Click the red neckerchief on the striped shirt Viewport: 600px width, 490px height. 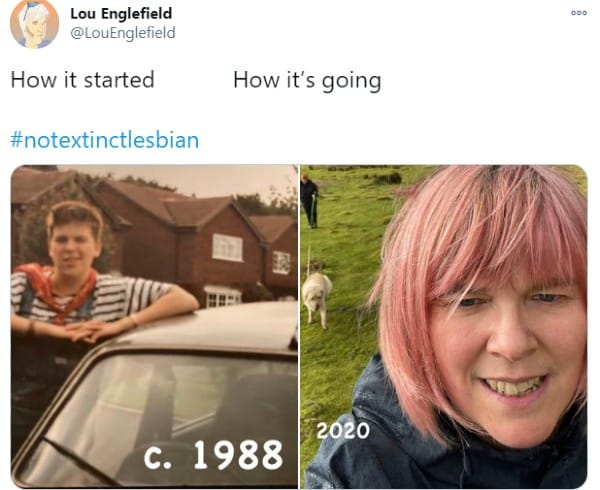(57, 291)
